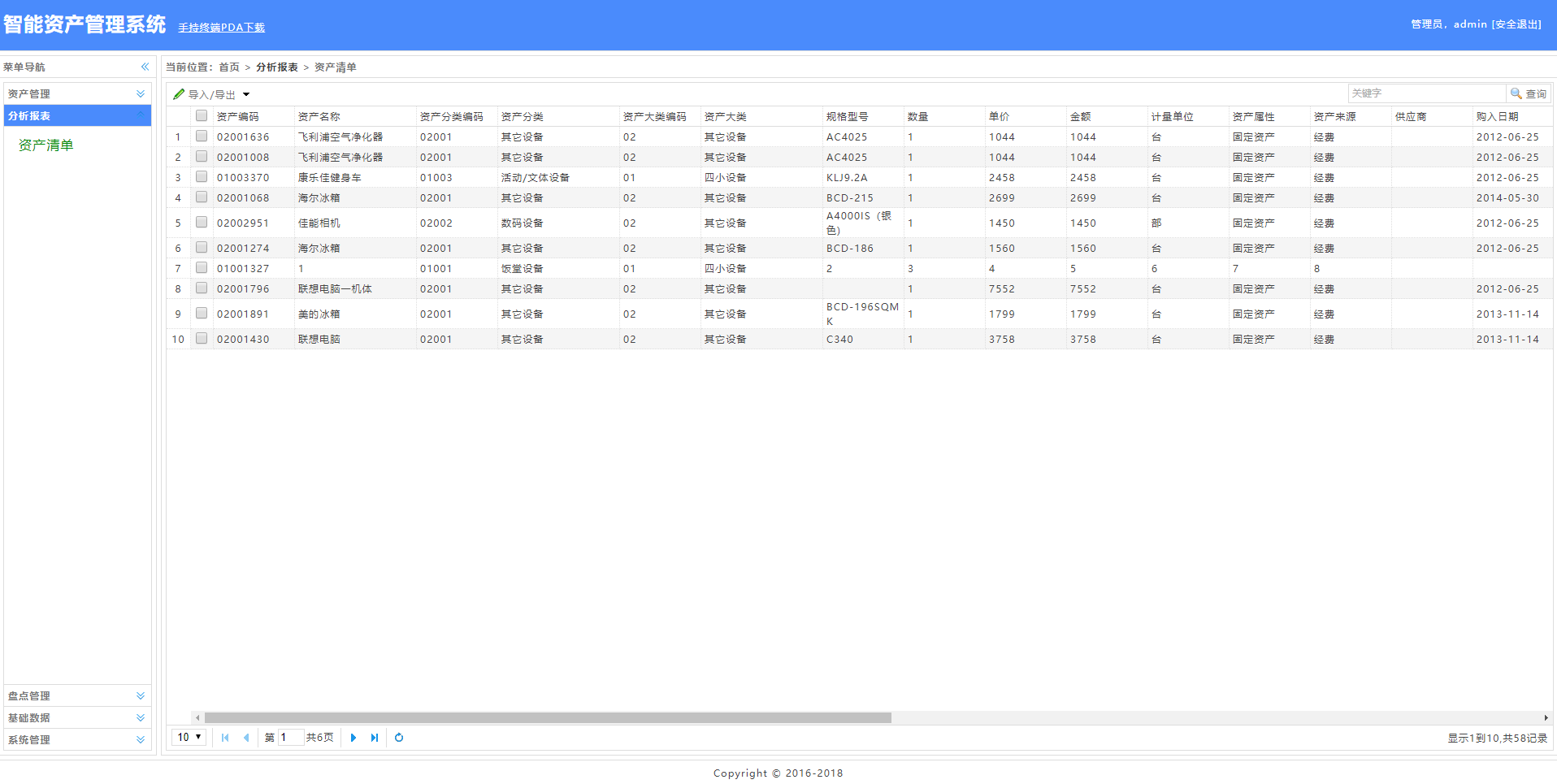This screenshot has width=1557, height=784.
Task: Check row for asset 02001891
Action: click(x=202, y=314)
